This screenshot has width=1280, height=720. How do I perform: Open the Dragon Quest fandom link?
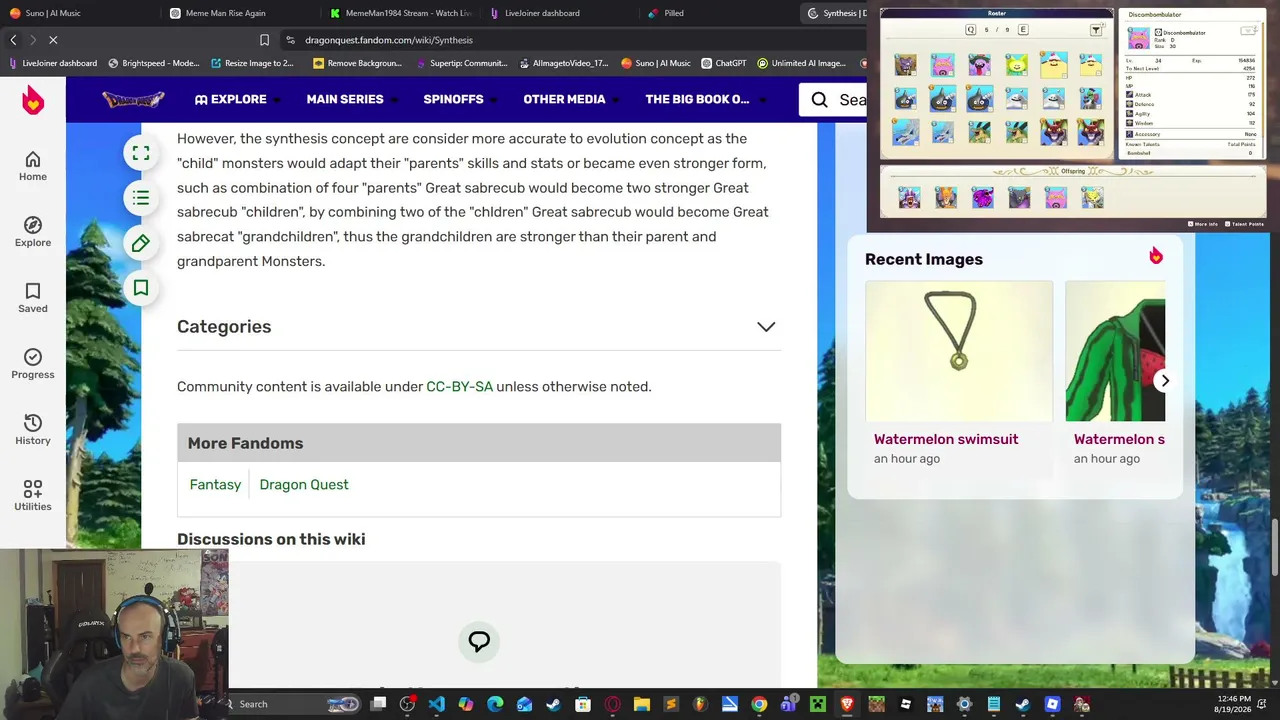304,484
